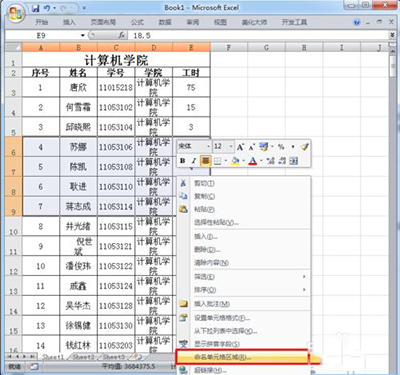Choose 从下拉列表中选择 from context menu
The height and width of the screenshot is (375, 400).
(x=243, y=331)
